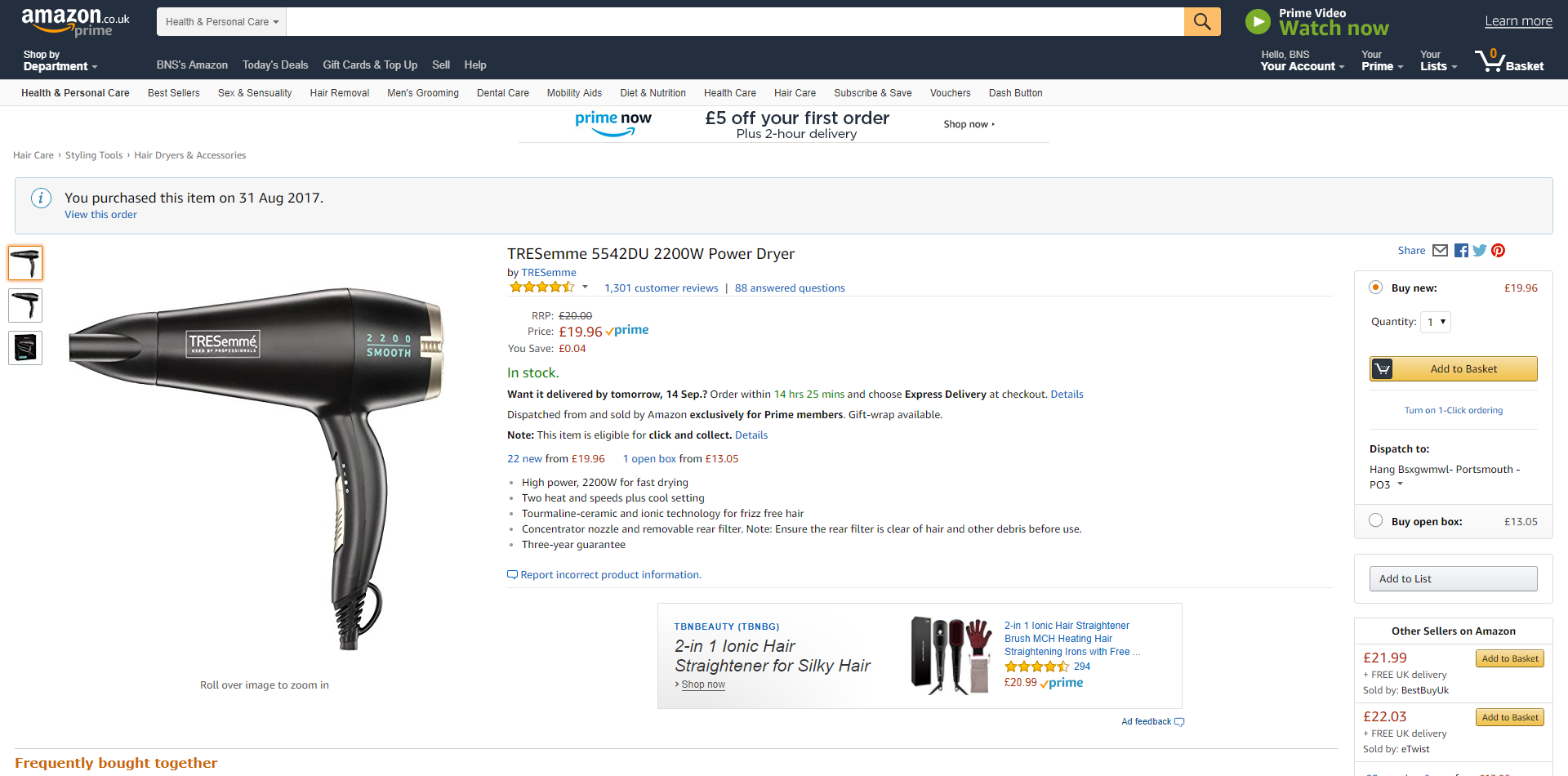Share on Pinterest icon
Viewport: 1568px width, 776px height.
1498,251
